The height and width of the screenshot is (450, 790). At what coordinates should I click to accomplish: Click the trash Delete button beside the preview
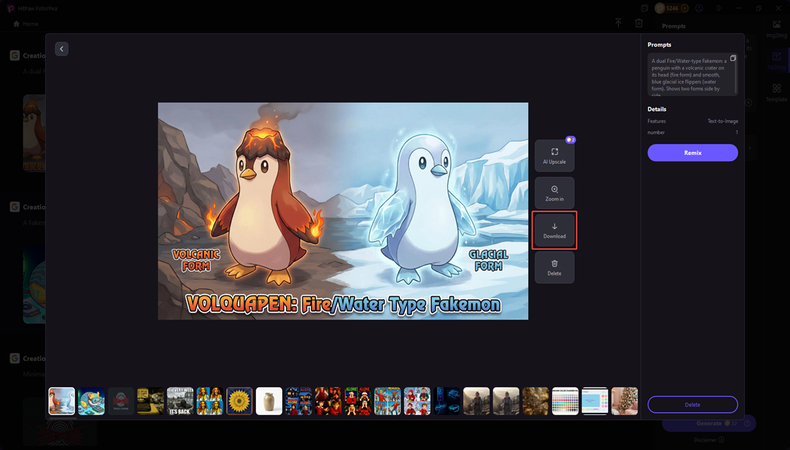(x=554, y=268)
